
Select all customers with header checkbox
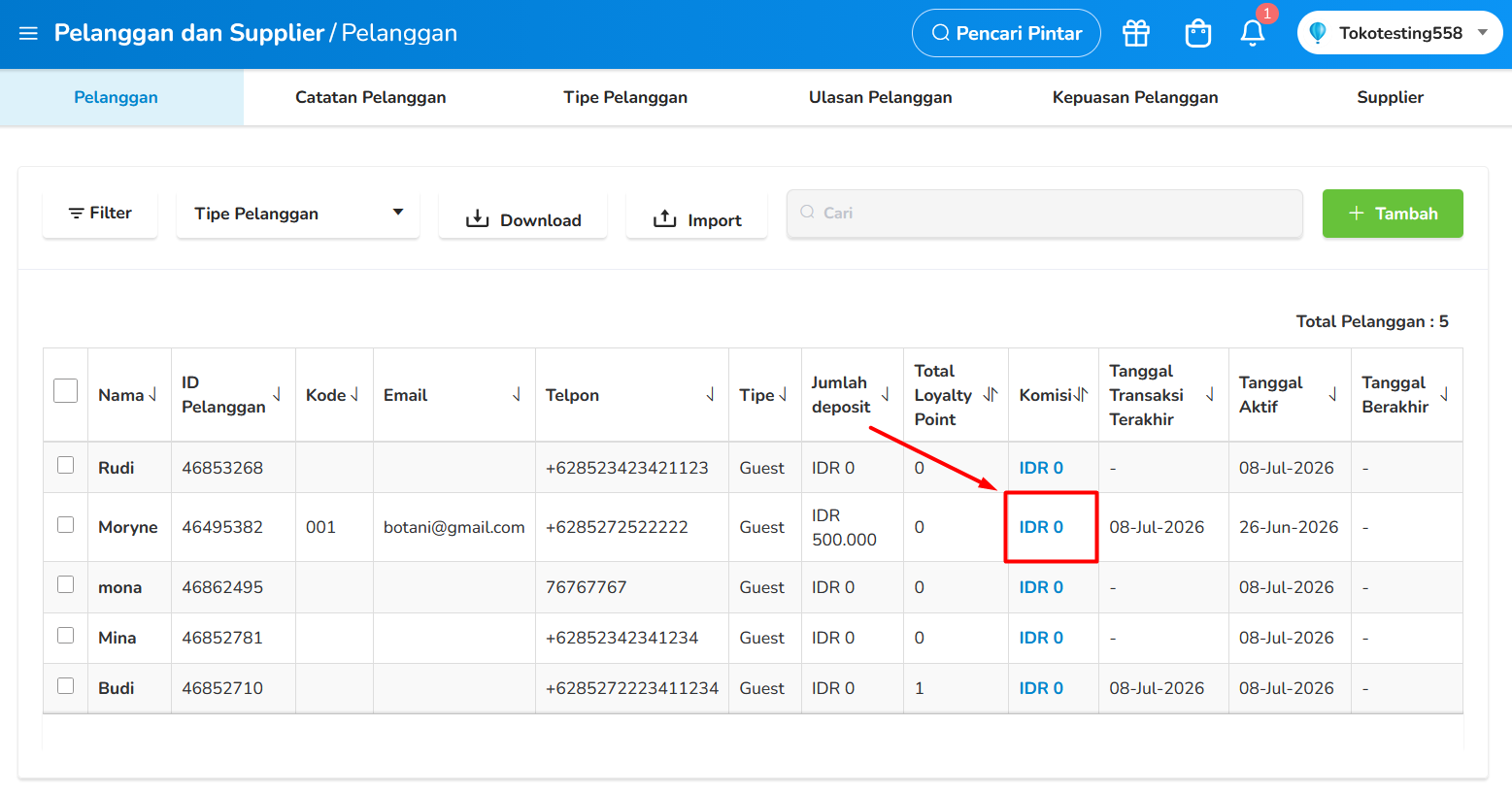coord(65,391)
